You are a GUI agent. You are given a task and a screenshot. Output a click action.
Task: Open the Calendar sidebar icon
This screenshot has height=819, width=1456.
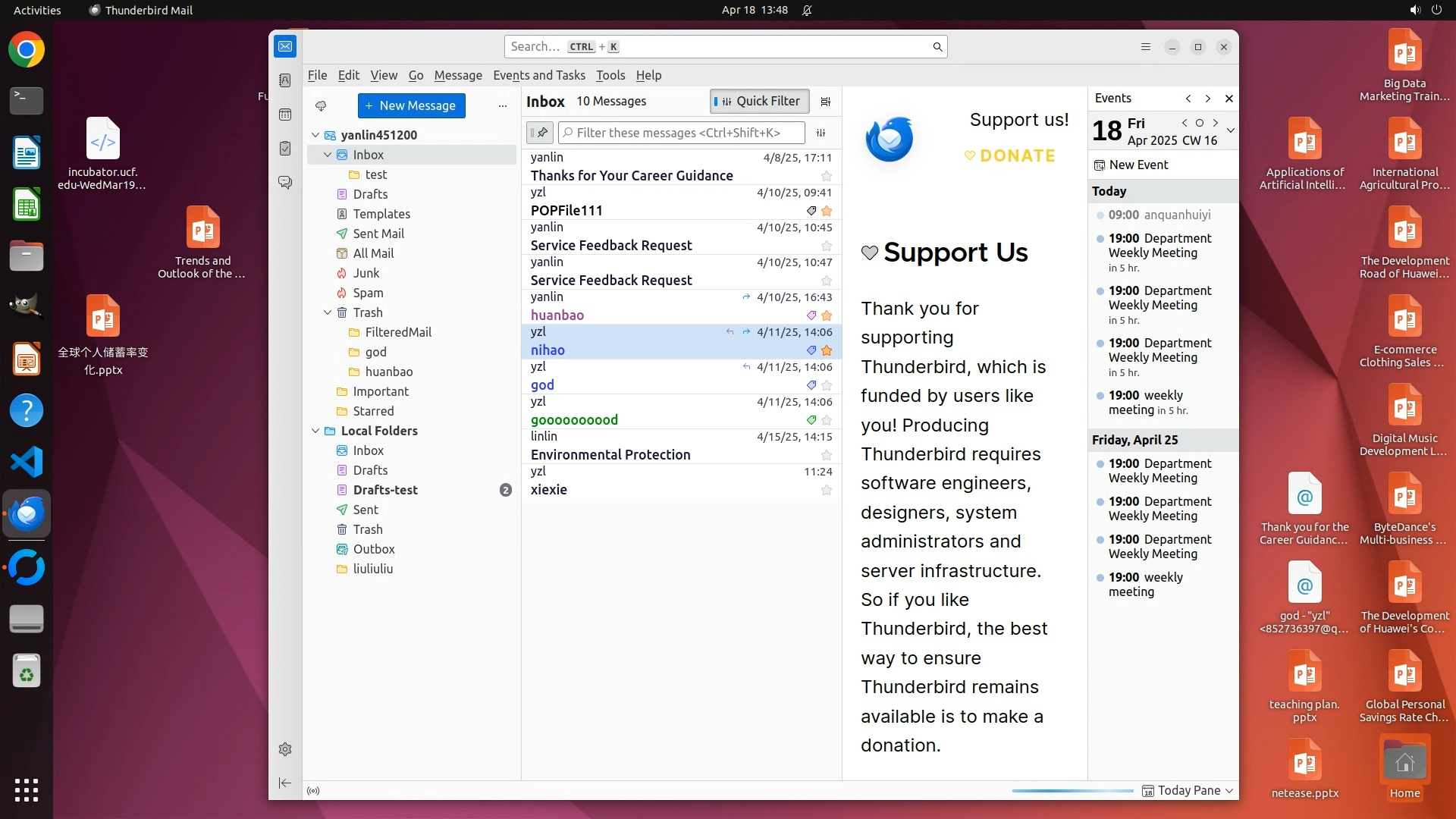coord(285,115)
